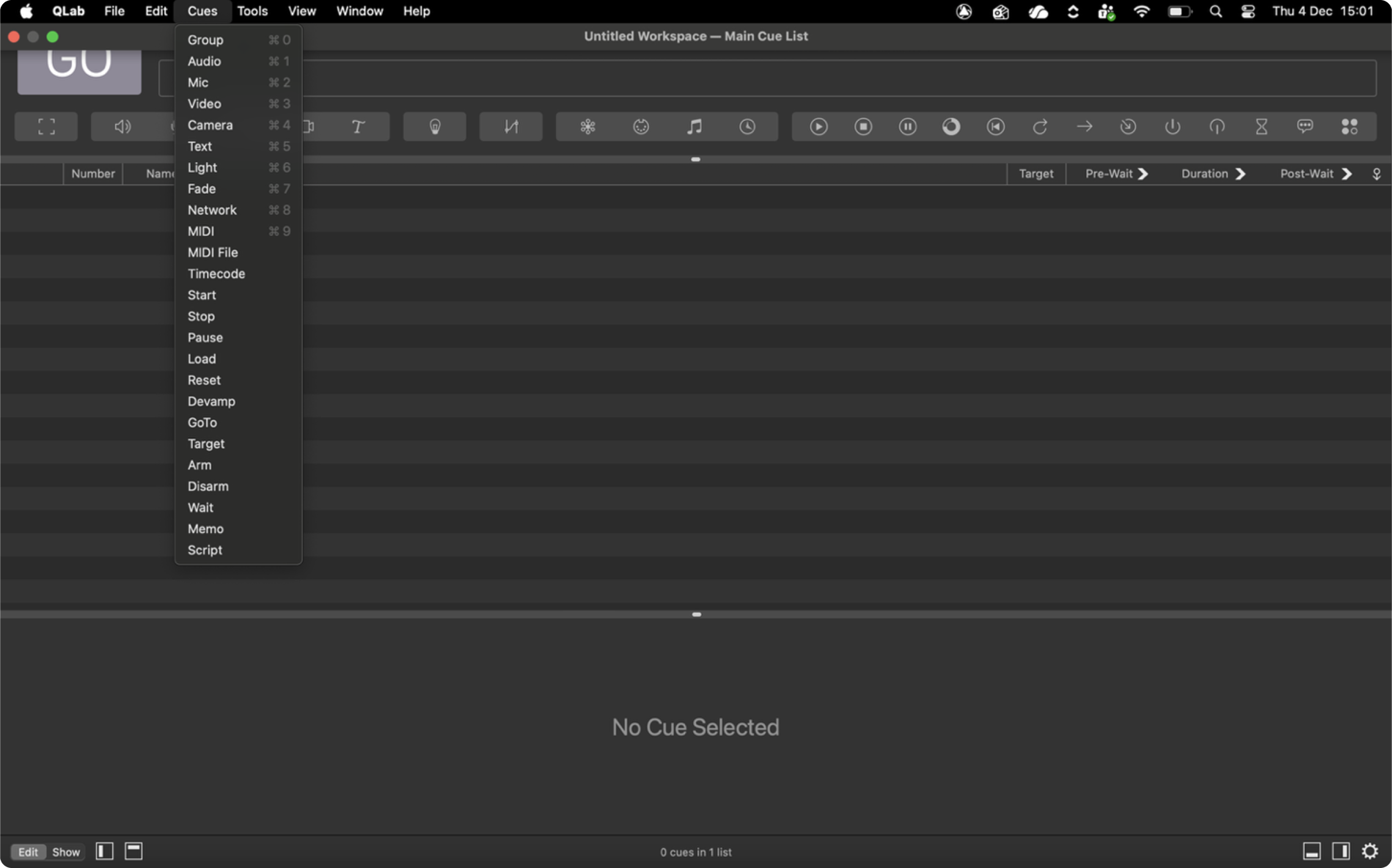
Task: Expand the Pre-Wait column chevron
Action: click(1143, 174)
